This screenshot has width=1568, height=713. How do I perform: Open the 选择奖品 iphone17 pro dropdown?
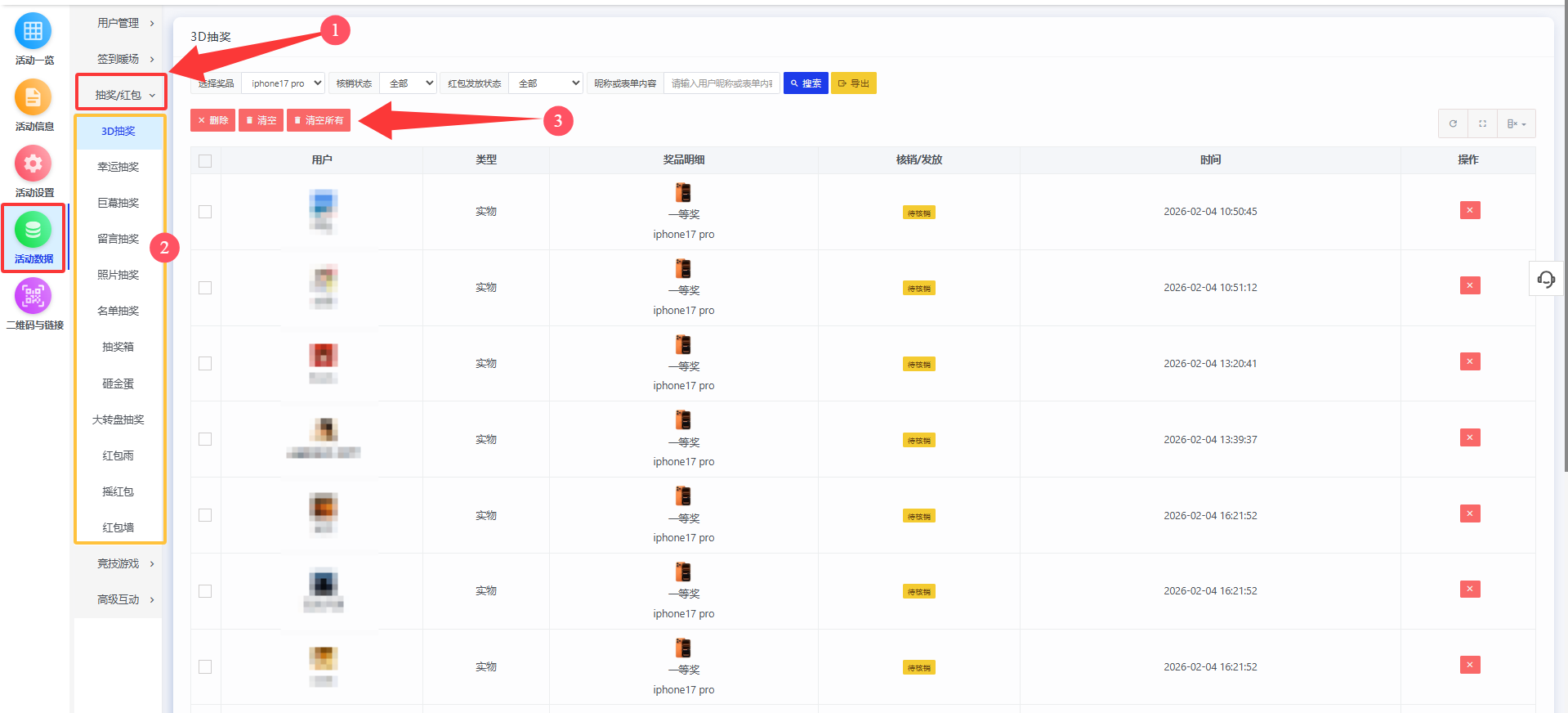pos(284,83)
